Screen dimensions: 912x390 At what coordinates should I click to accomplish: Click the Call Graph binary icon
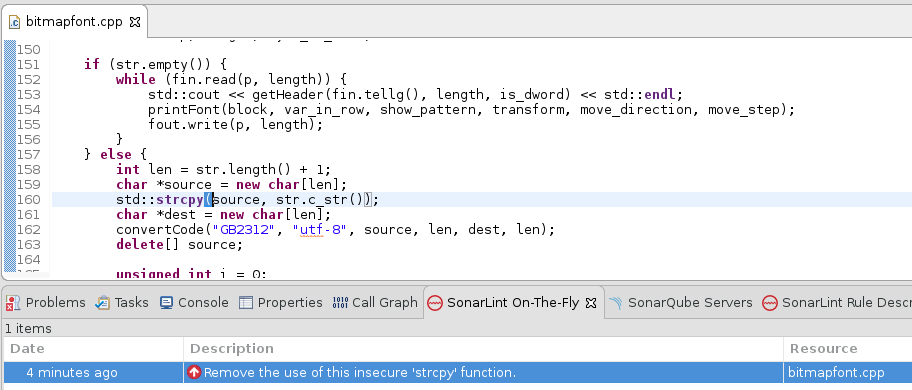point(340,303)
